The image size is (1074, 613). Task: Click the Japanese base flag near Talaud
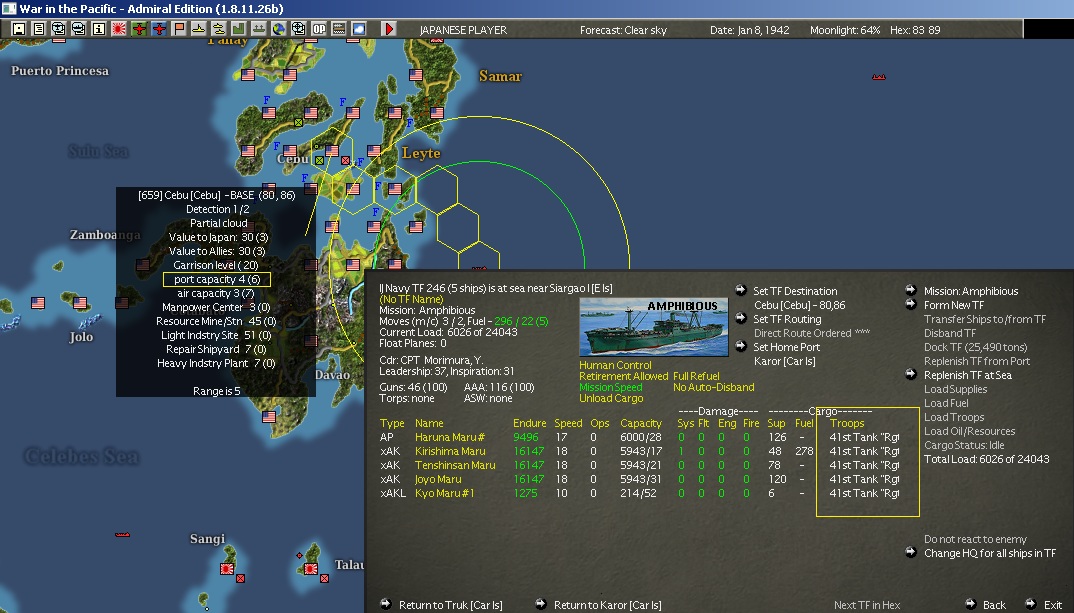pos(311,568)
